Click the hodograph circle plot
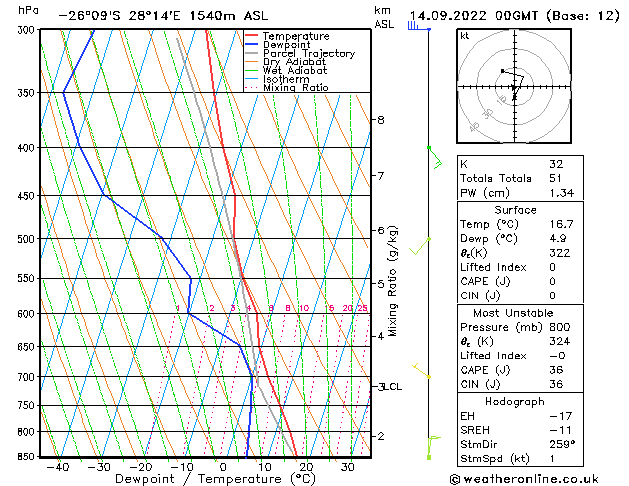The image size is (629, 486). click(x=514, y=88)
